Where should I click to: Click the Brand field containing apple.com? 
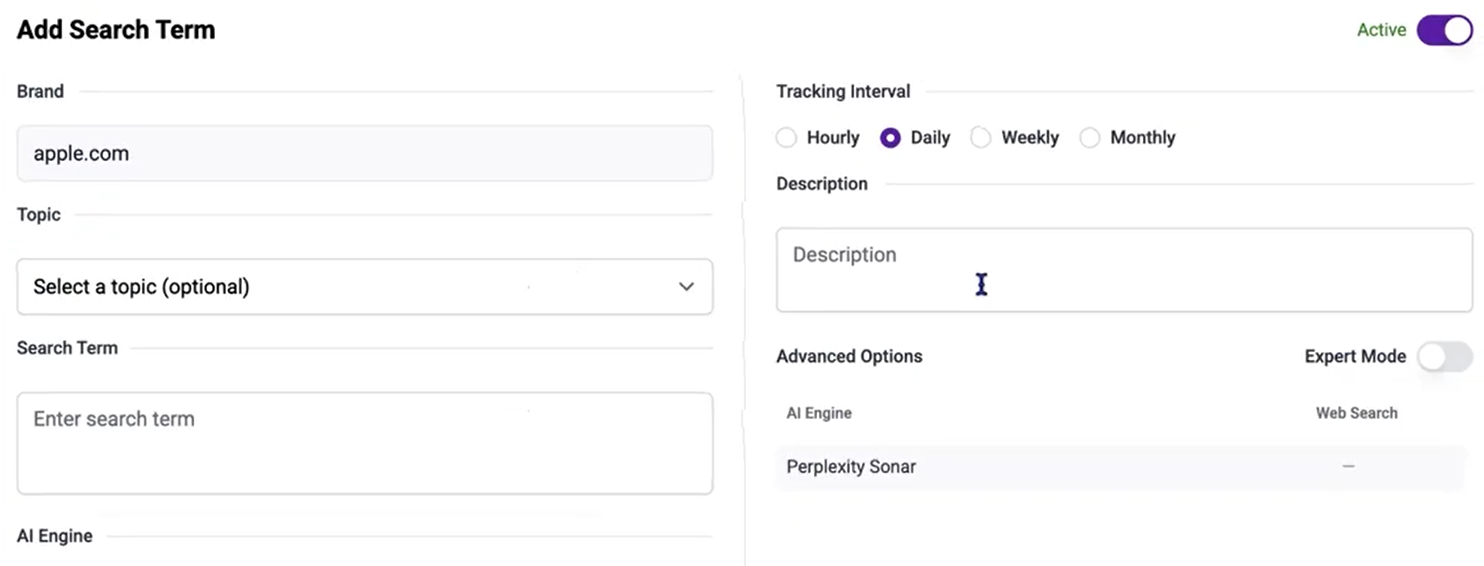[364, 153]
